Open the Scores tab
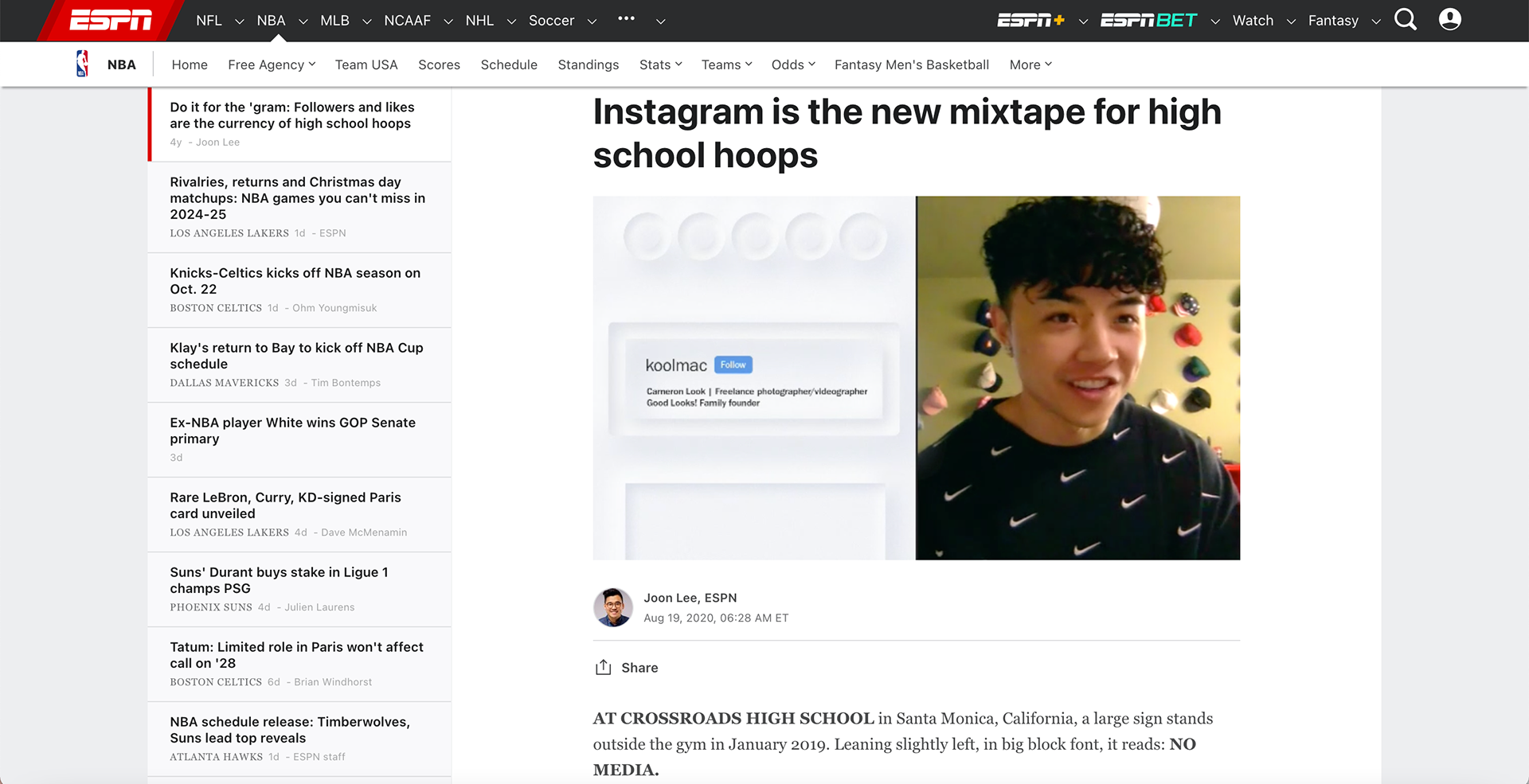This screenshot has height=784, width=1529. point(439,64)
